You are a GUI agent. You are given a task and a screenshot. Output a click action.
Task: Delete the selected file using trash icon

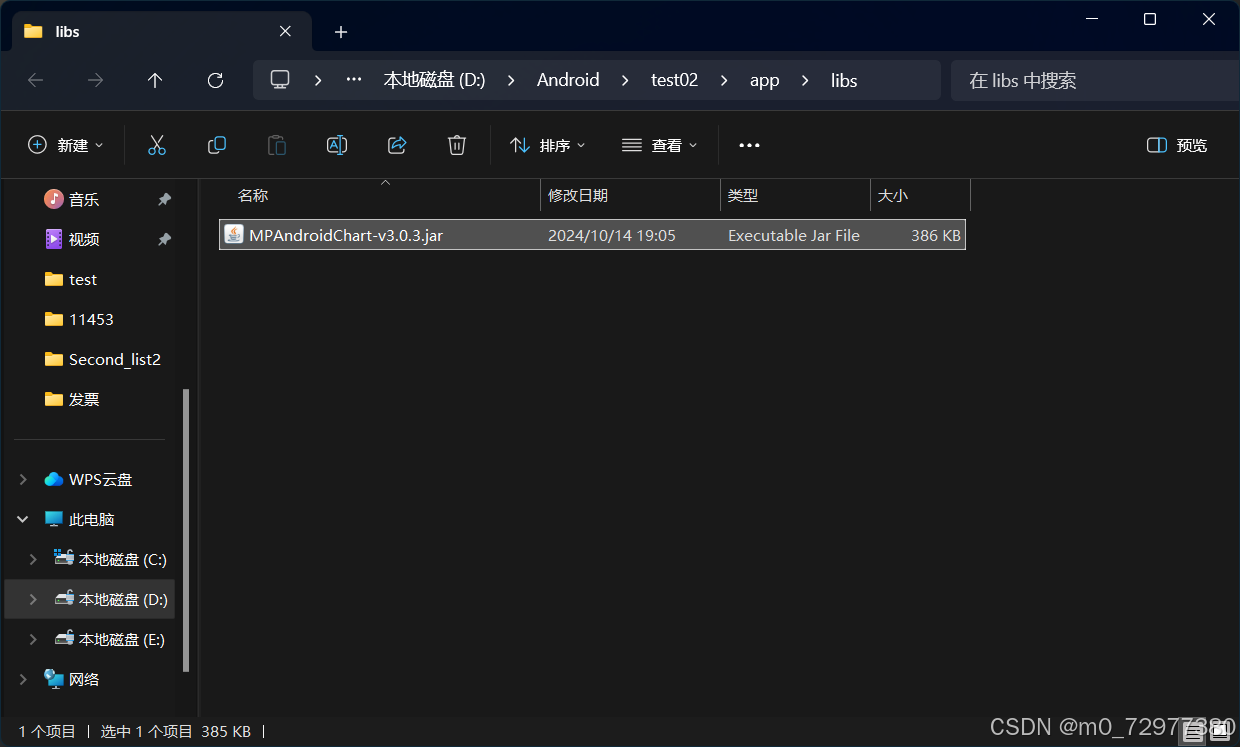pyautogui.click(x=457, y=145)
